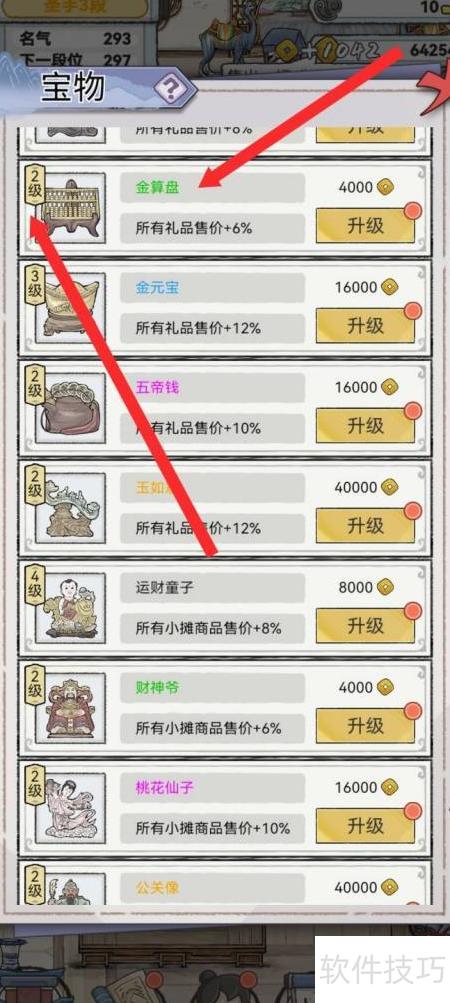Upgrade the 金算盘 treasure
450x1003 pixels.
tap(366, 226)
